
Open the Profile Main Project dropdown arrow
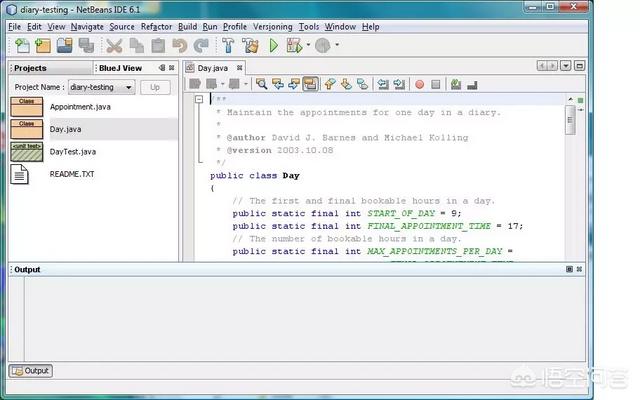pyautogui.click(x=337, y=45)
